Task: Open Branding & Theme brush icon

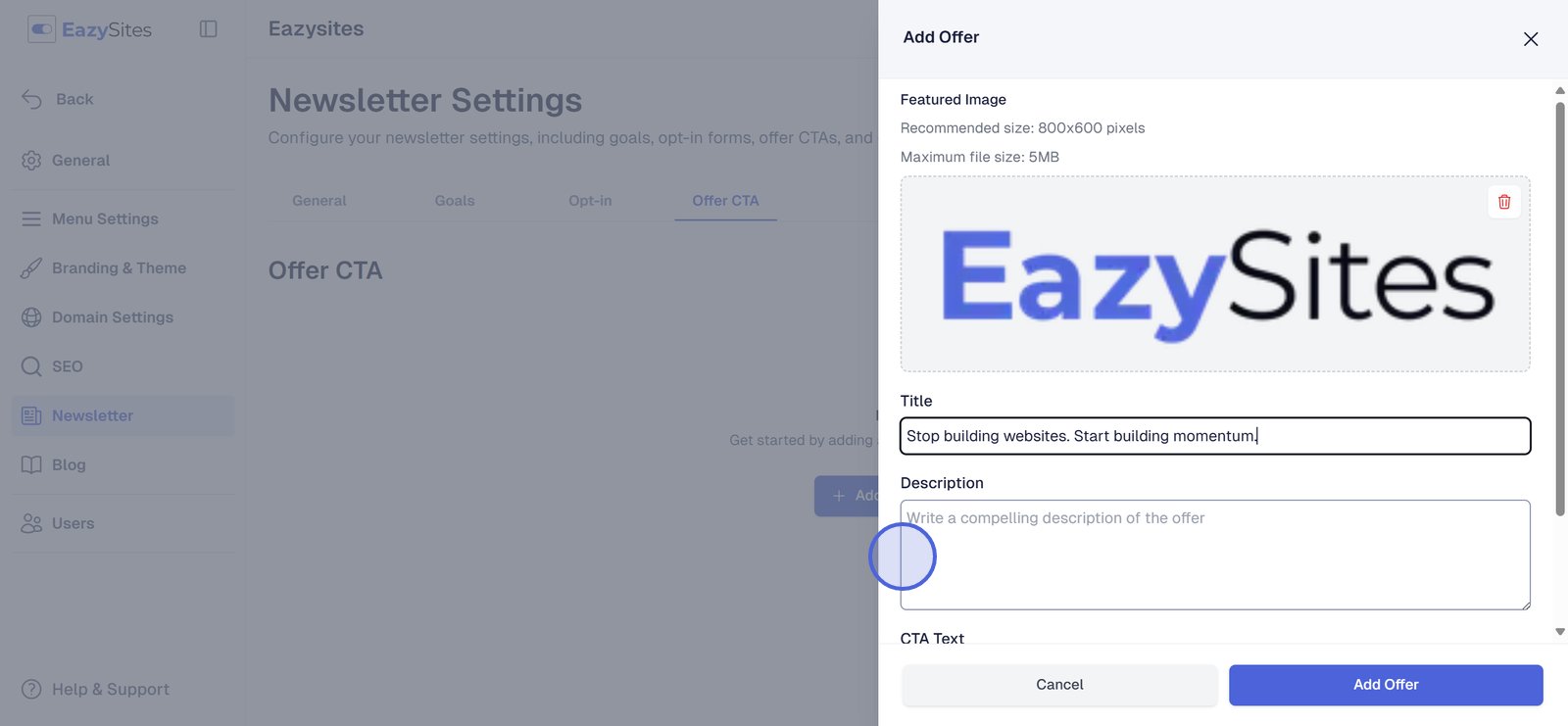Action: click(31, 268)
